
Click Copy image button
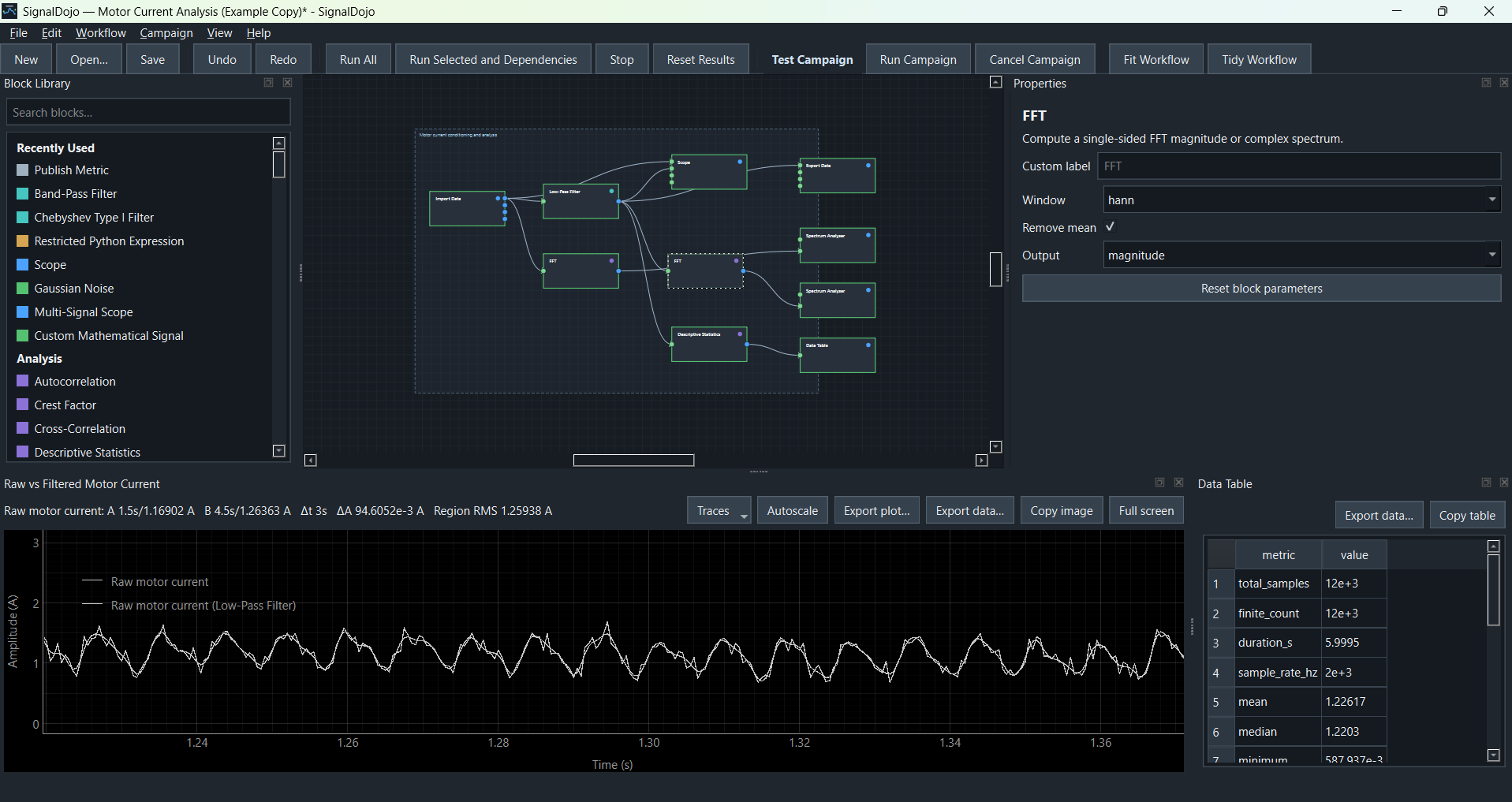click(1061, 511)
